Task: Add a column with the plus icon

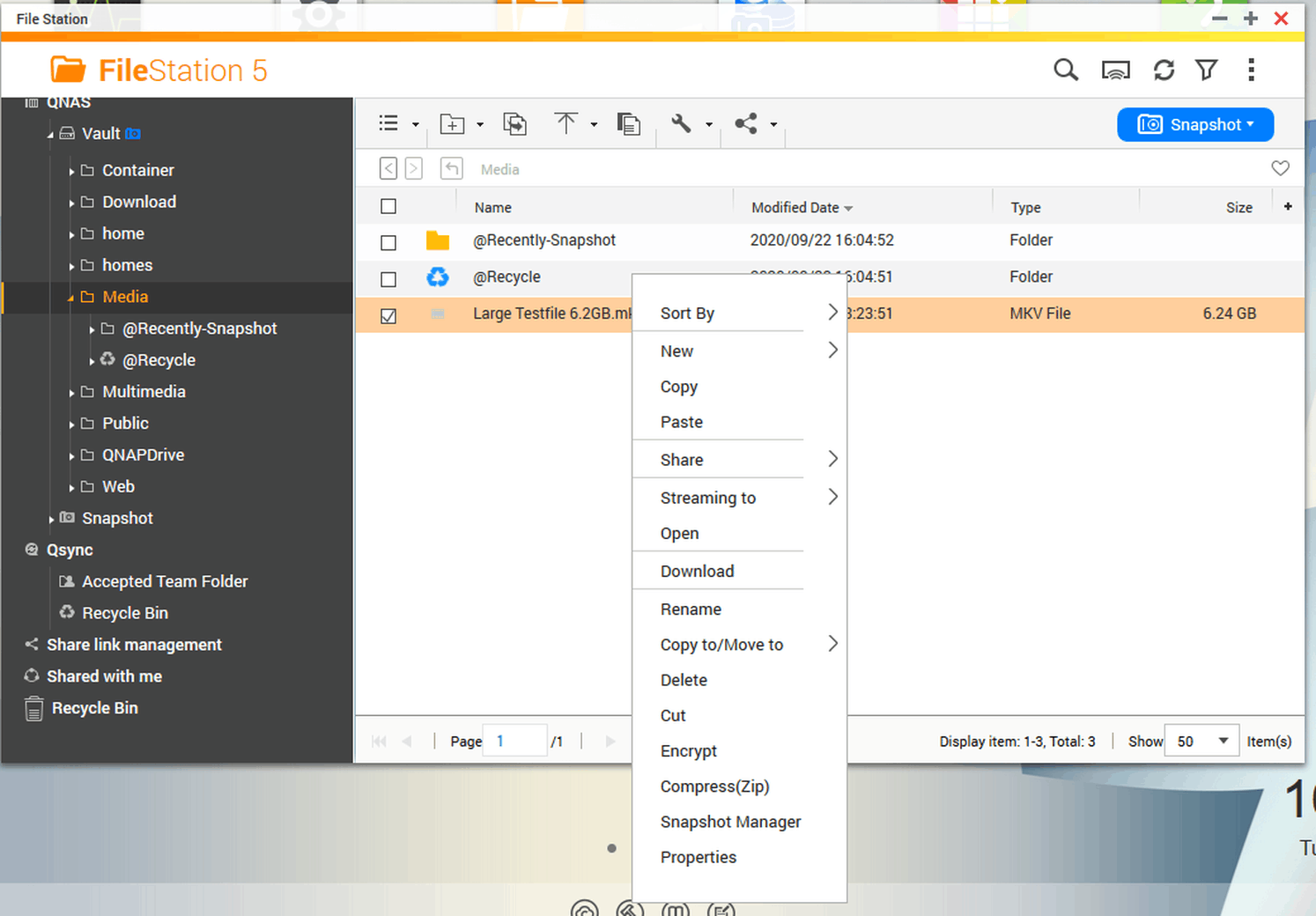Action: [1288, 206]
